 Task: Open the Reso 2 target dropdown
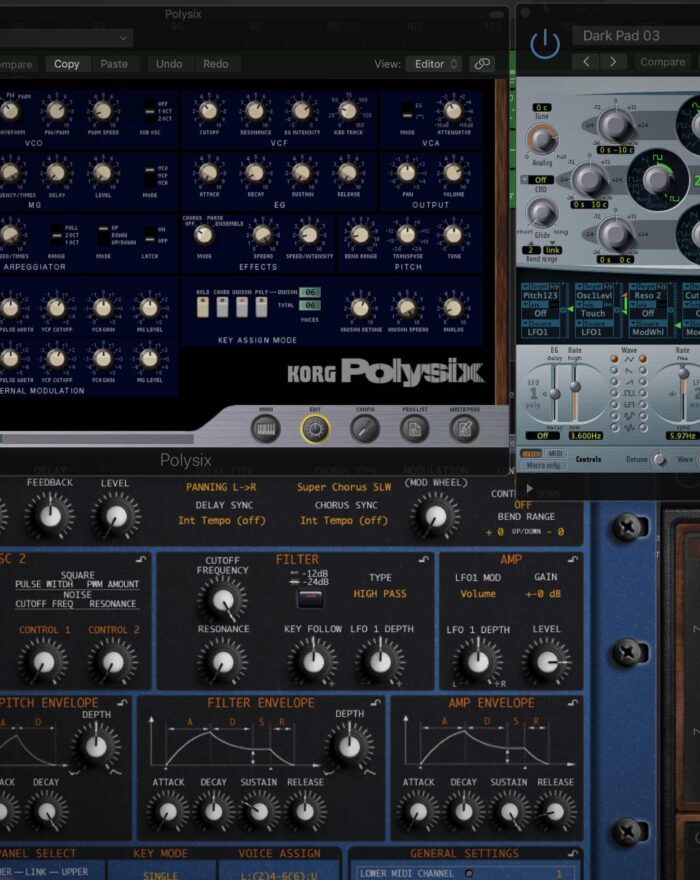pyautogui.click(x=647, y=295)
